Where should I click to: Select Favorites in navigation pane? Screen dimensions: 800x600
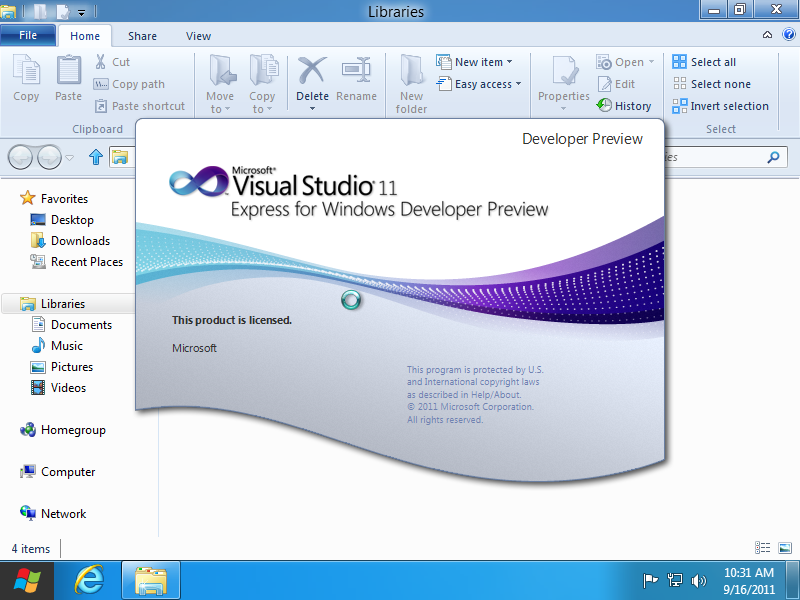[x=54, y=198]
